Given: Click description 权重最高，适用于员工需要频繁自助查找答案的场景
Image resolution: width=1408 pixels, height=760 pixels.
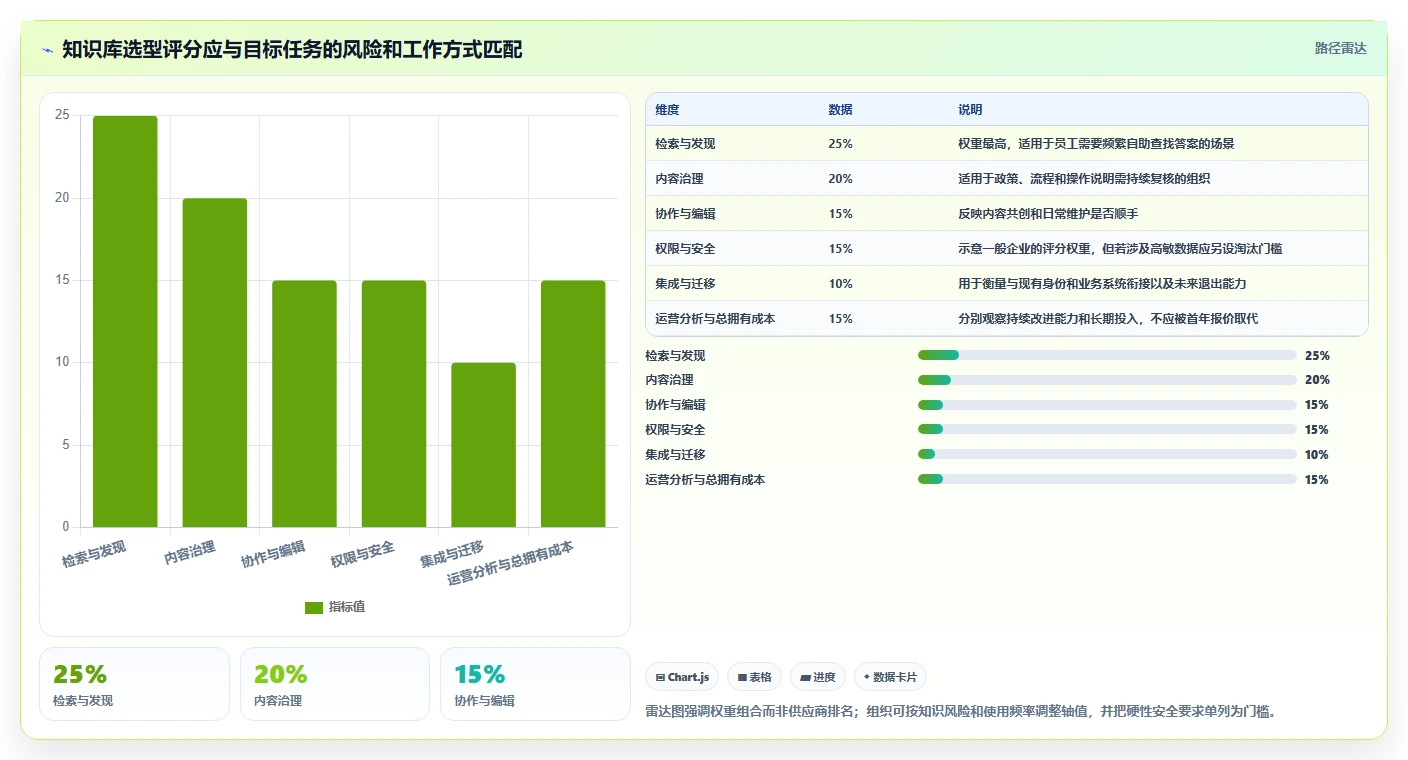Looking at the screenshot, I should coord(1096,144).
